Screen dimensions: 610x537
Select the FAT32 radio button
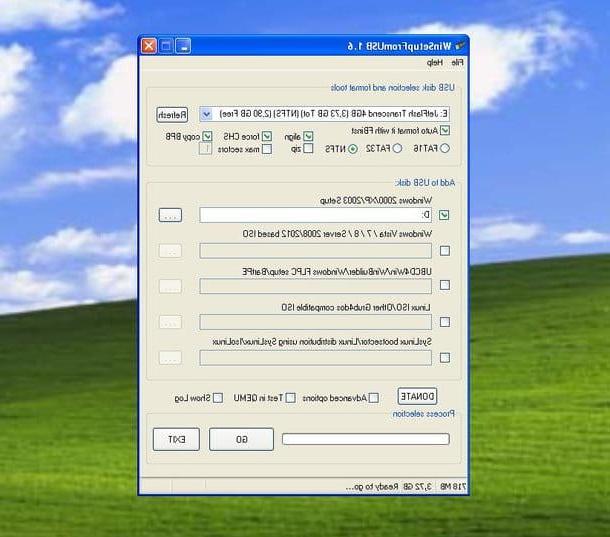(x=397, y=148)
